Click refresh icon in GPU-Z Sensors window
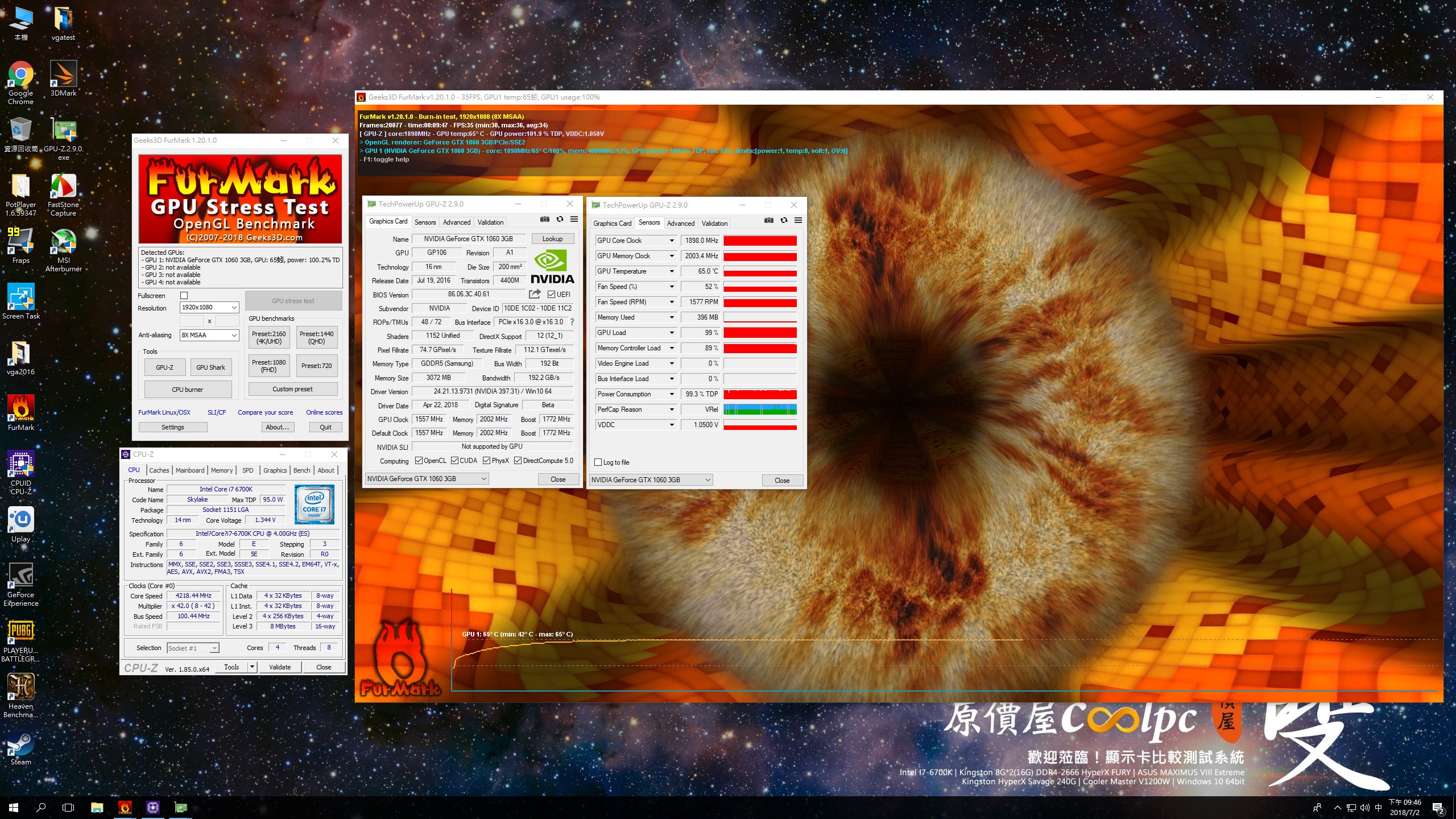Viewport: 1456px width, 819px height. [x=784, y=221]
